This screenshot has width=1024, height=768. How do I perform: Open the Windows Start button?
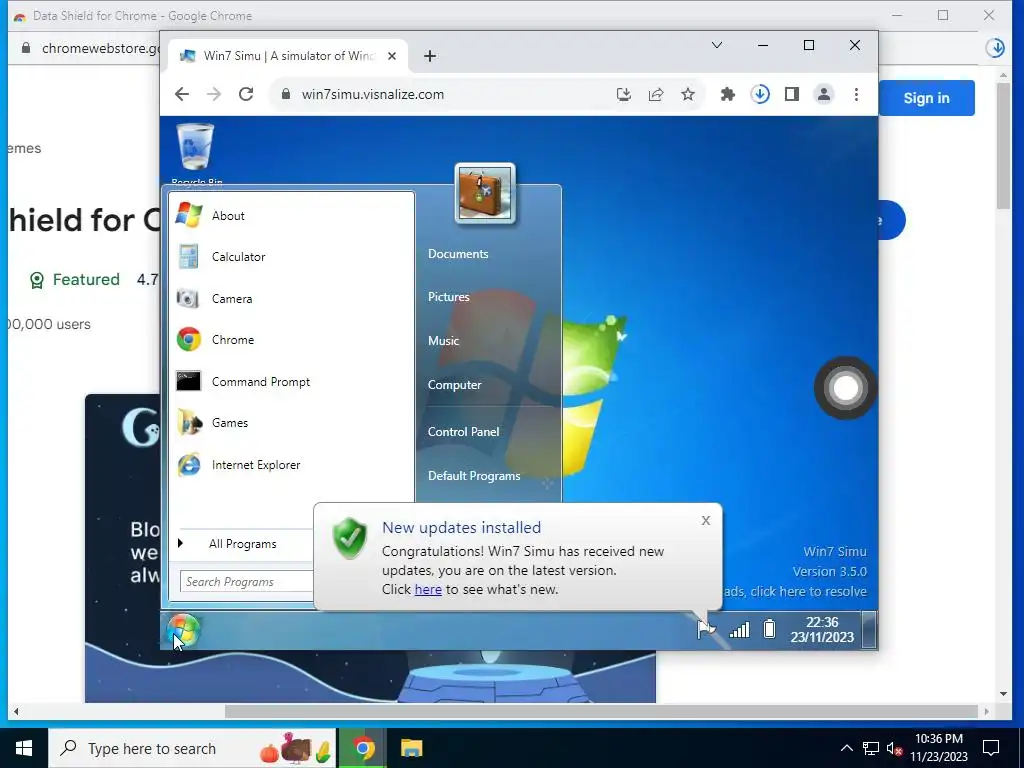pyautogui.click(x=24, y=748)
